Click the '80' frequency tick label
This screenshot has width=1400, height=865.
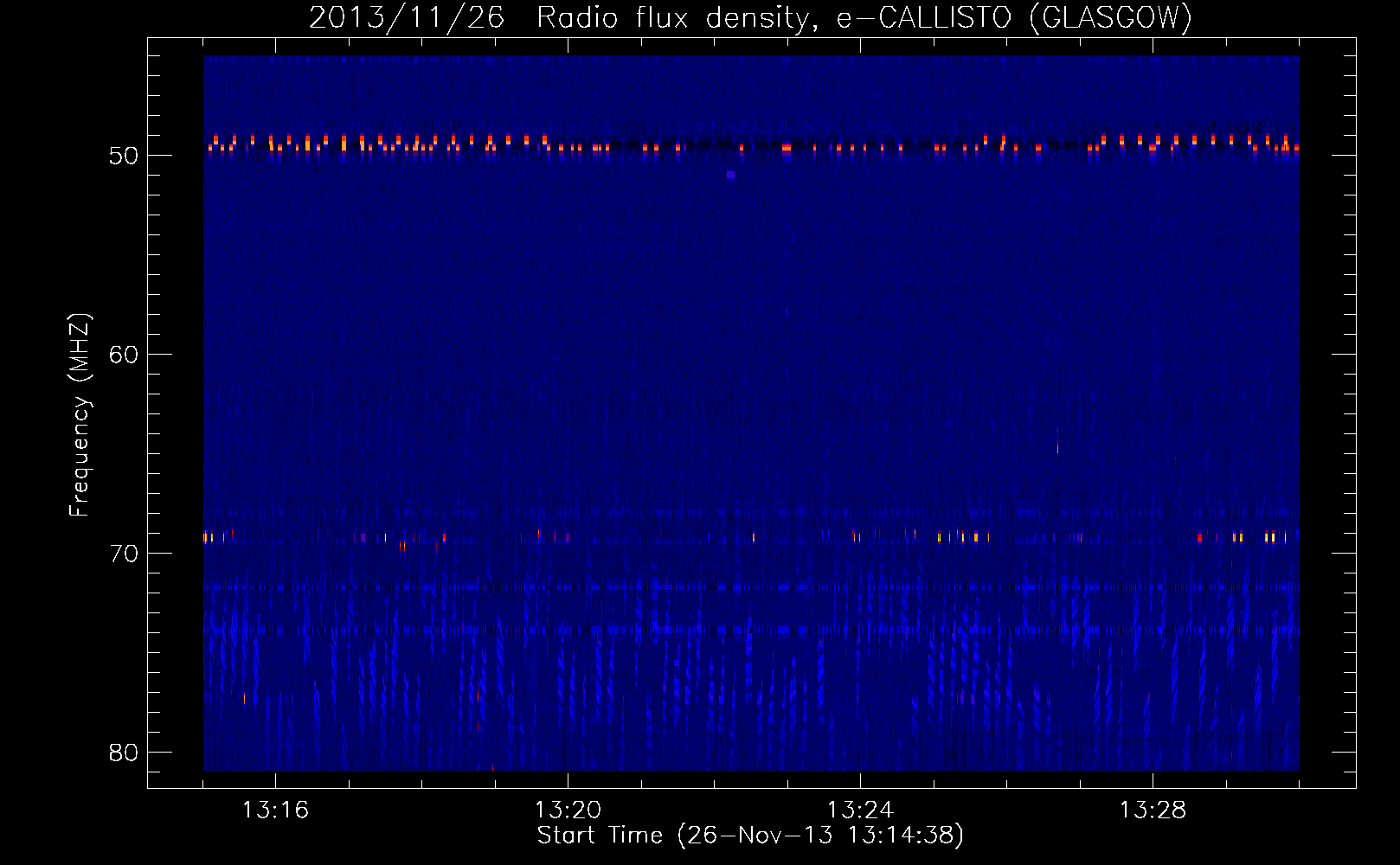point(124,753)
